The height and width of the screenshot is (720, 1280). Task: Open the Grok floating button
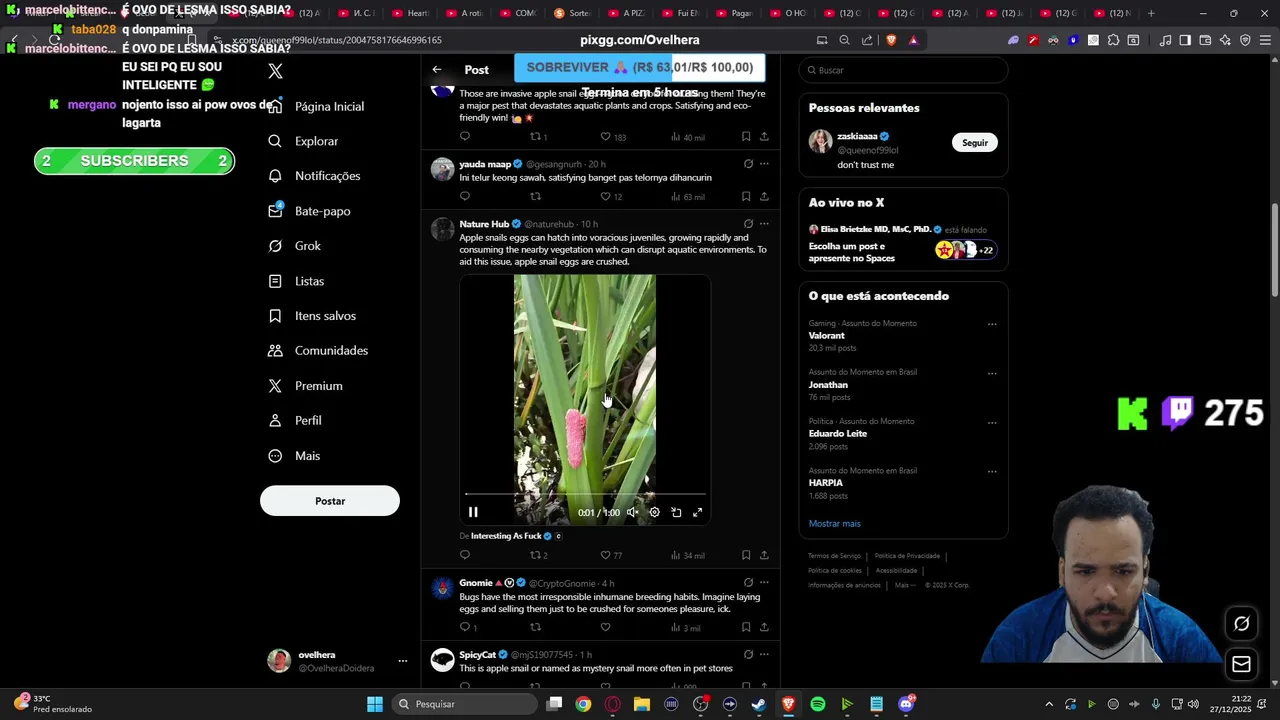(x=1241, y=624)
